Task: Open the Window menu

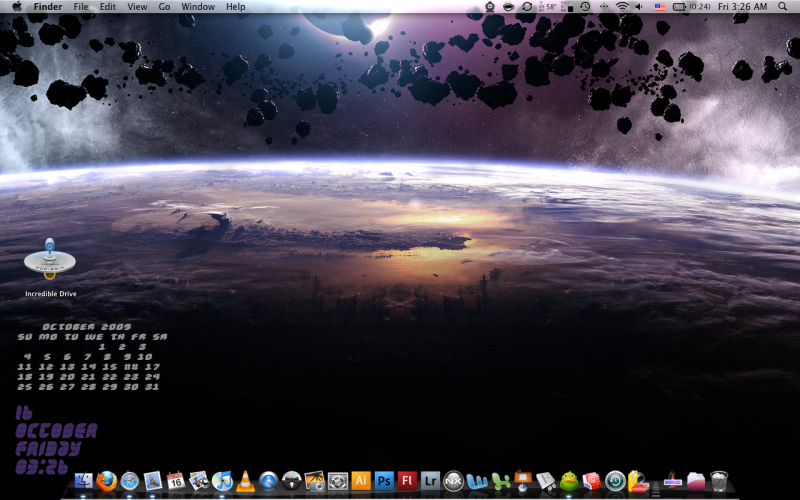Action: 198,7
